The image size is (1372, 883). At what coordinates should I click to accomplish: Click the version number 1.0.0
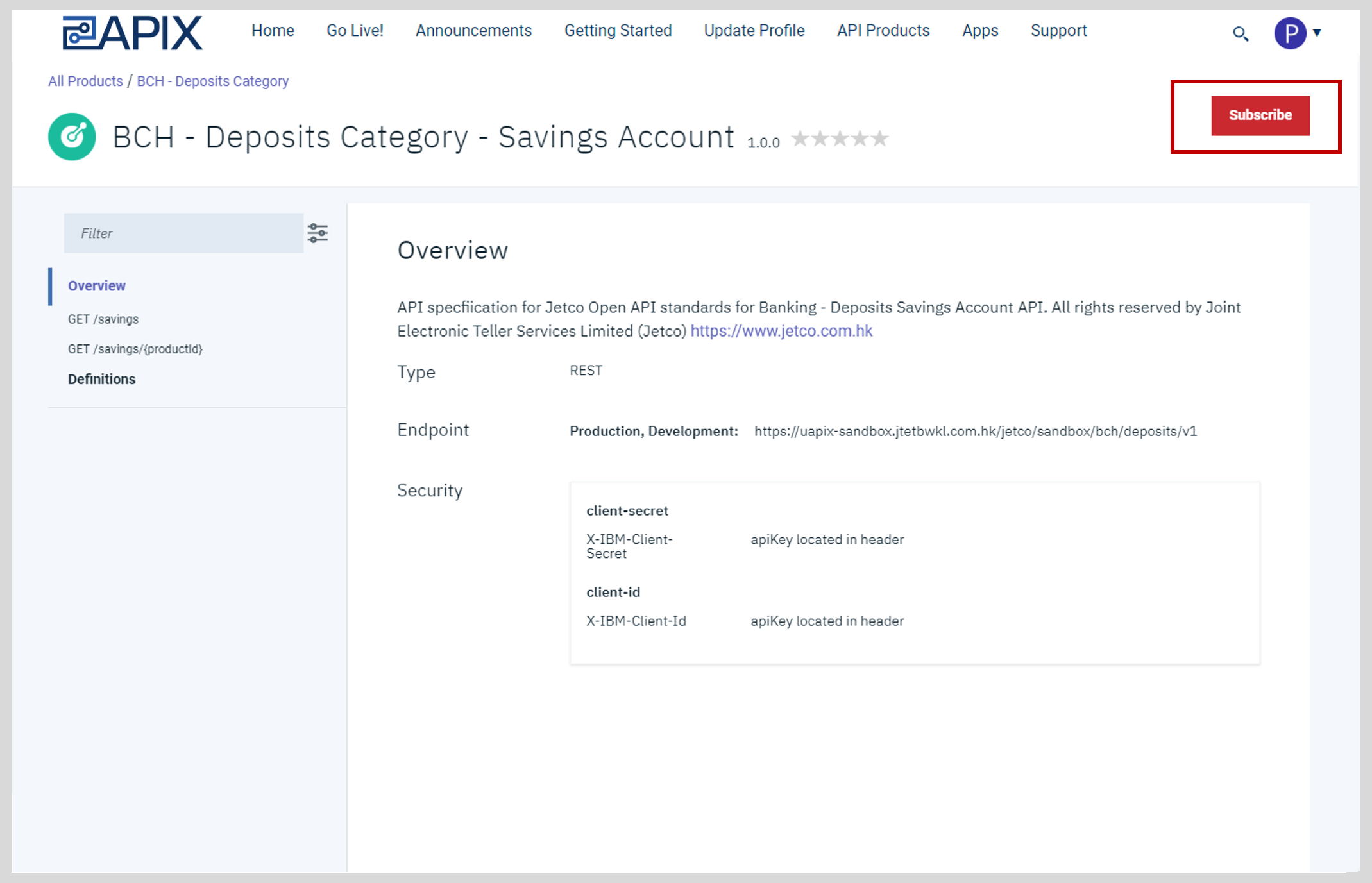coord(763,142)
